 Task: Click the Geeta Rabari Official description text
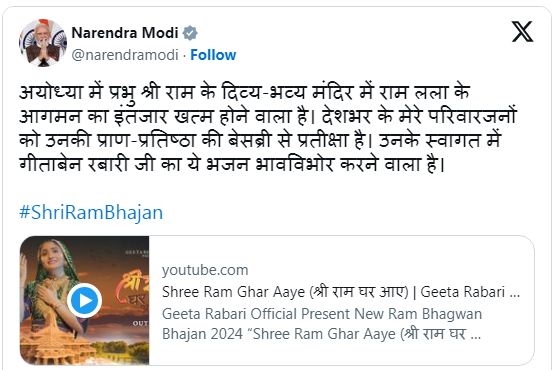pos(322,314)
